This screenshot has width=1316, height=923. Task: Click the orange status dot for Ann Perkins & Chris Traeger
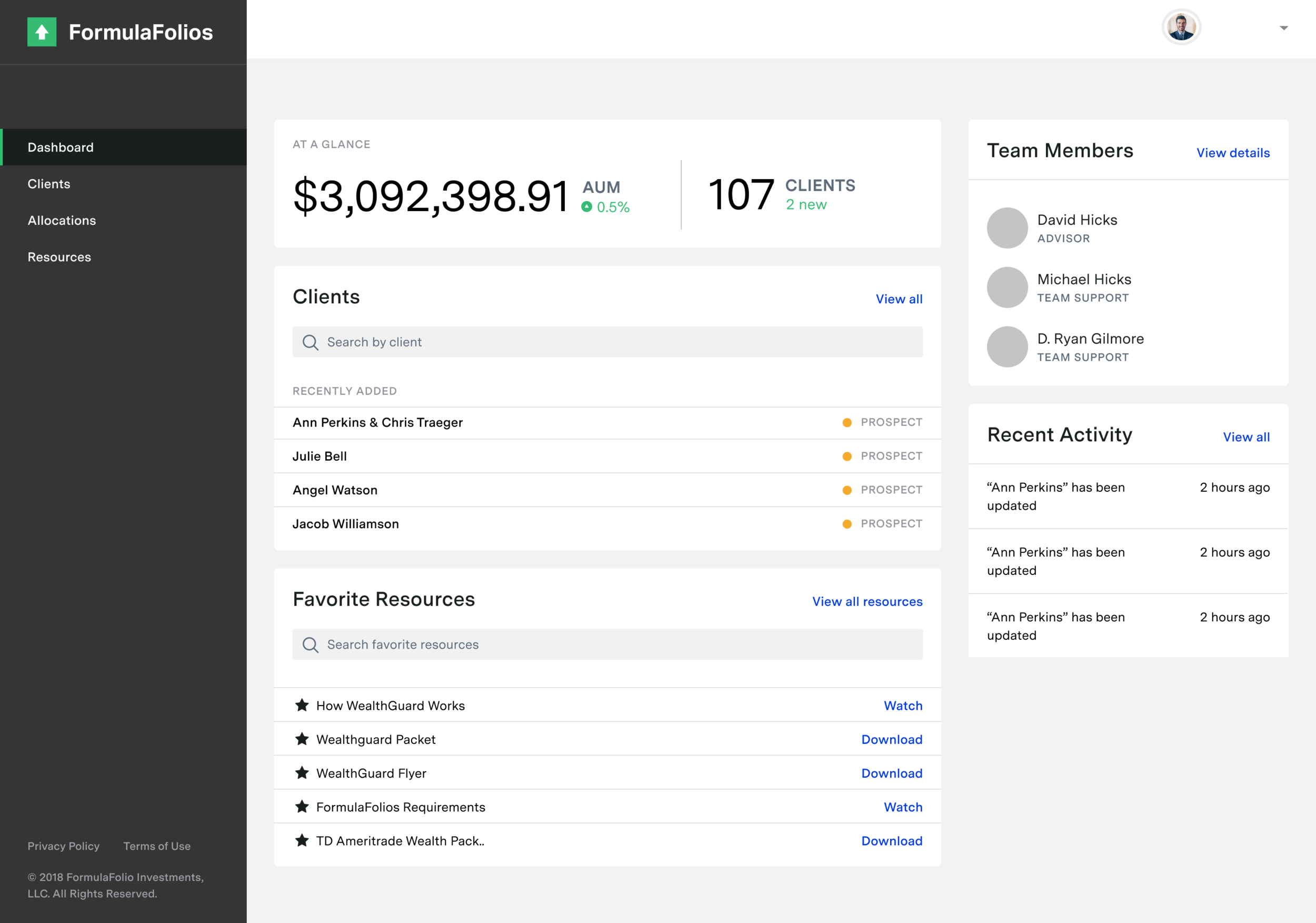pyautogui.click(x=847, y=422)
